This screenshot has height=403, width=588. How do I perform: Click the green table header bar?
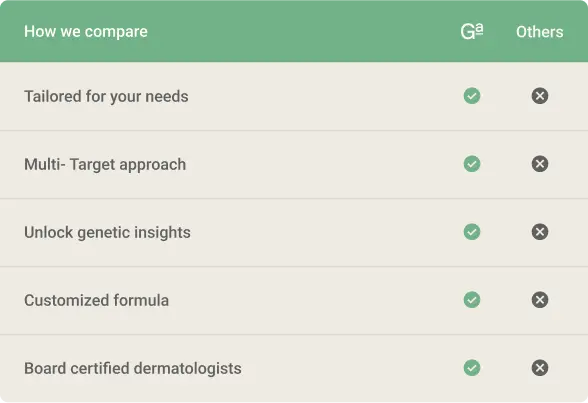(294, 31)
